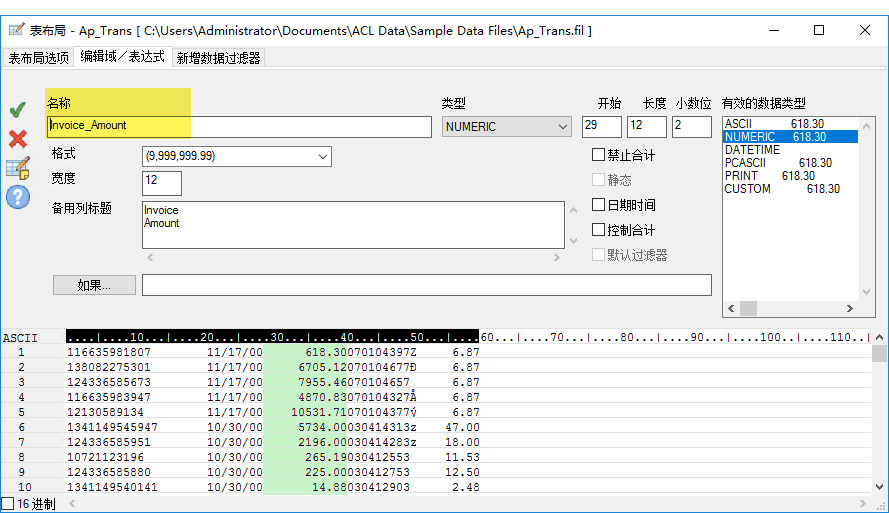Screen dimensions: 889x513
Task: Open help with the blue question icon
Action: pos(18,197)
